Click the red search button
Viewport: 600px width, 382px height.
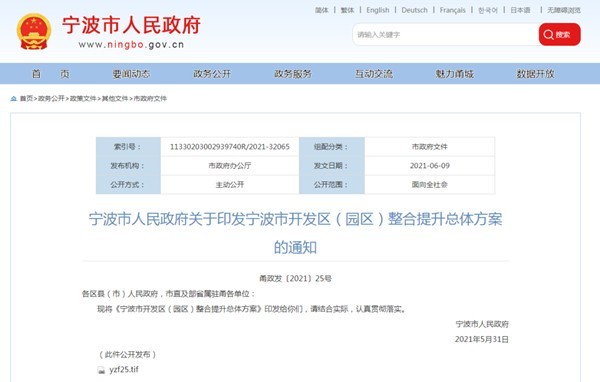pyautogui.click(x=559, y=34)
